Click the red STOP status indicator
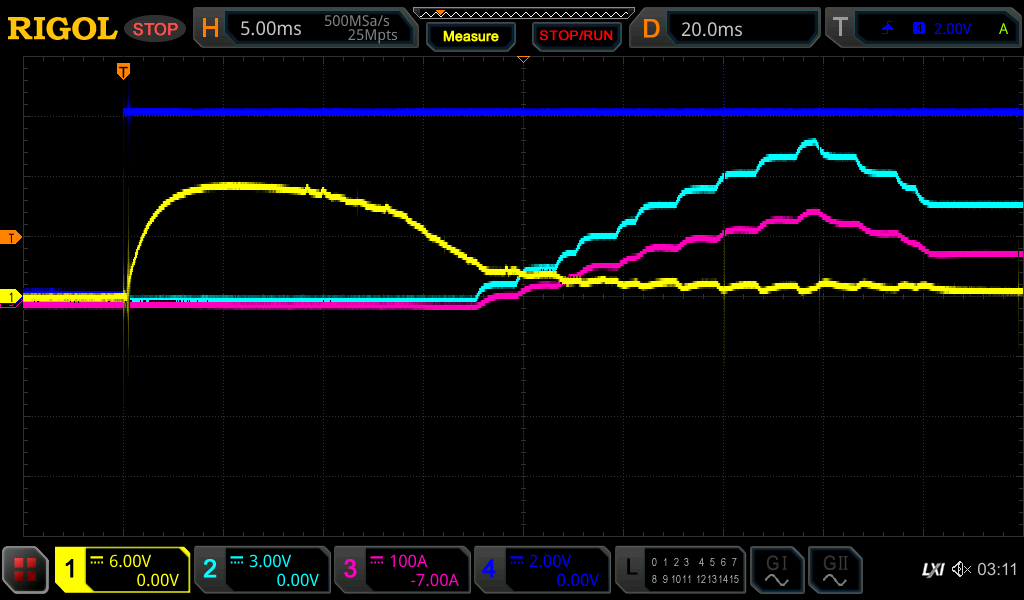This screenshot has height=600, width=1024. click(155, 29)
